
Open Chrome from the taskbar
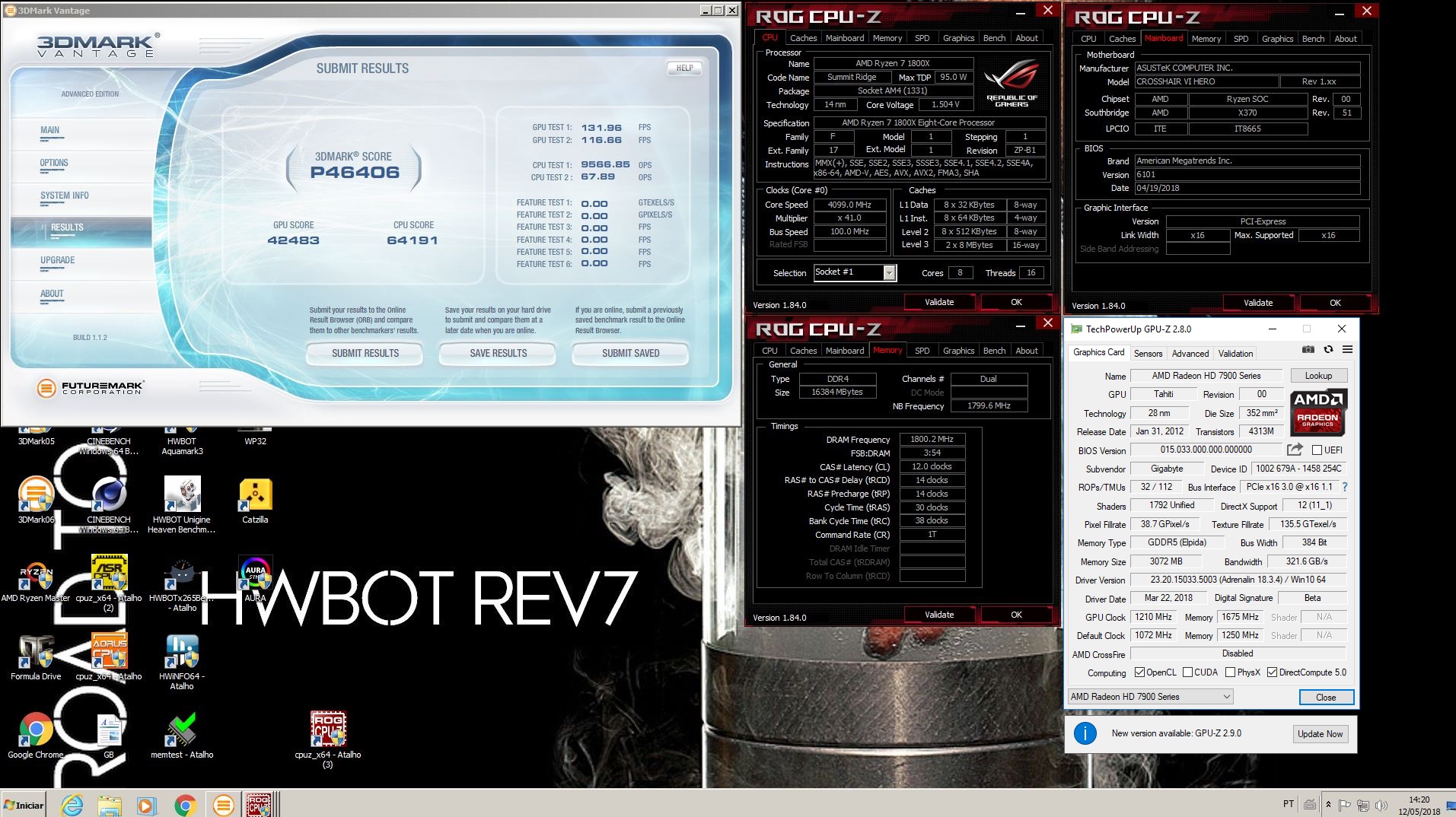tap(185, 804)
